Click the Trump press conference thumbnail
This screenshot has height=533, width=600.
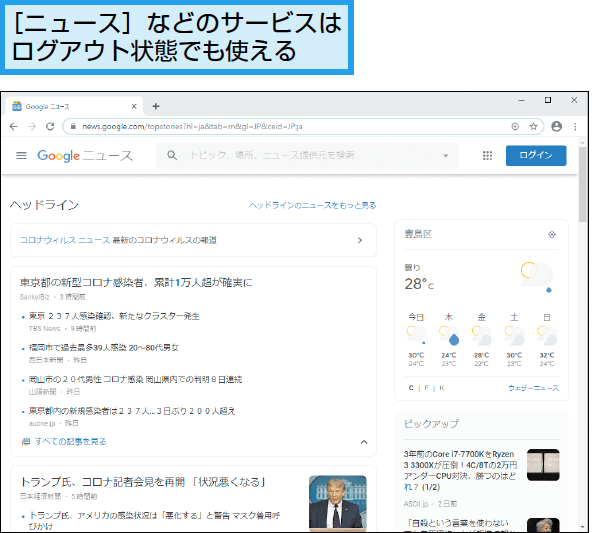[x=338, y=502]
